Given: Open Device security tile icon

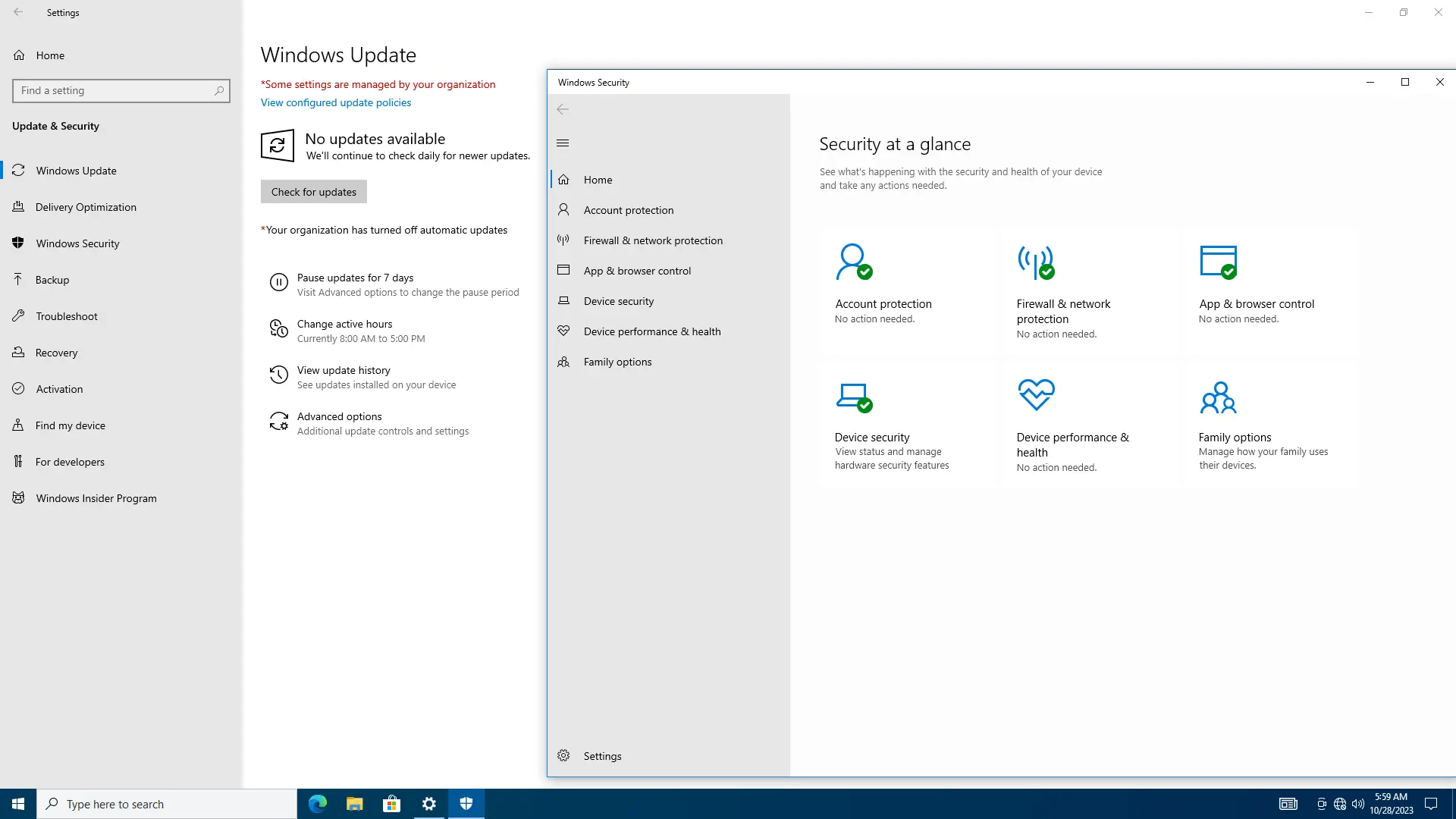Looking at the screenshot, I should tap(853, 397).
